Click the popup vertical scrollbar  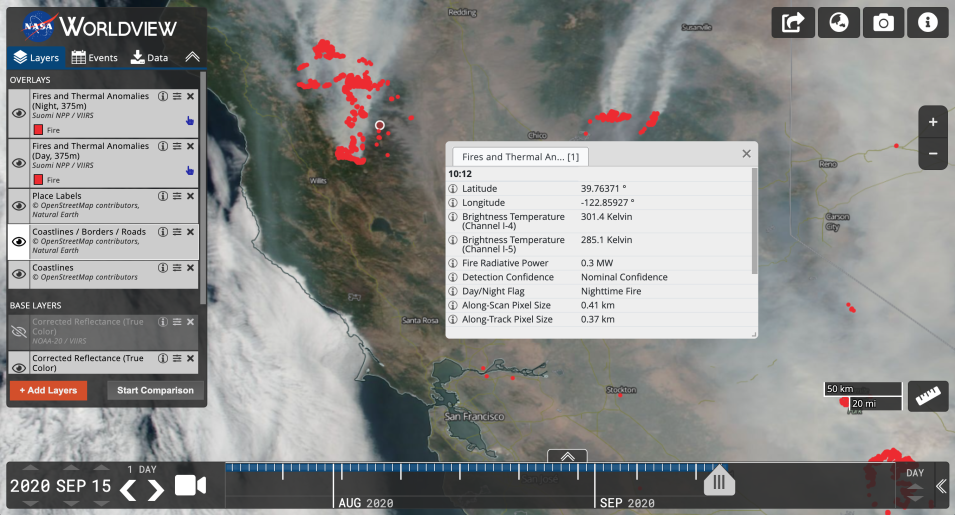[x=755, y=221]
